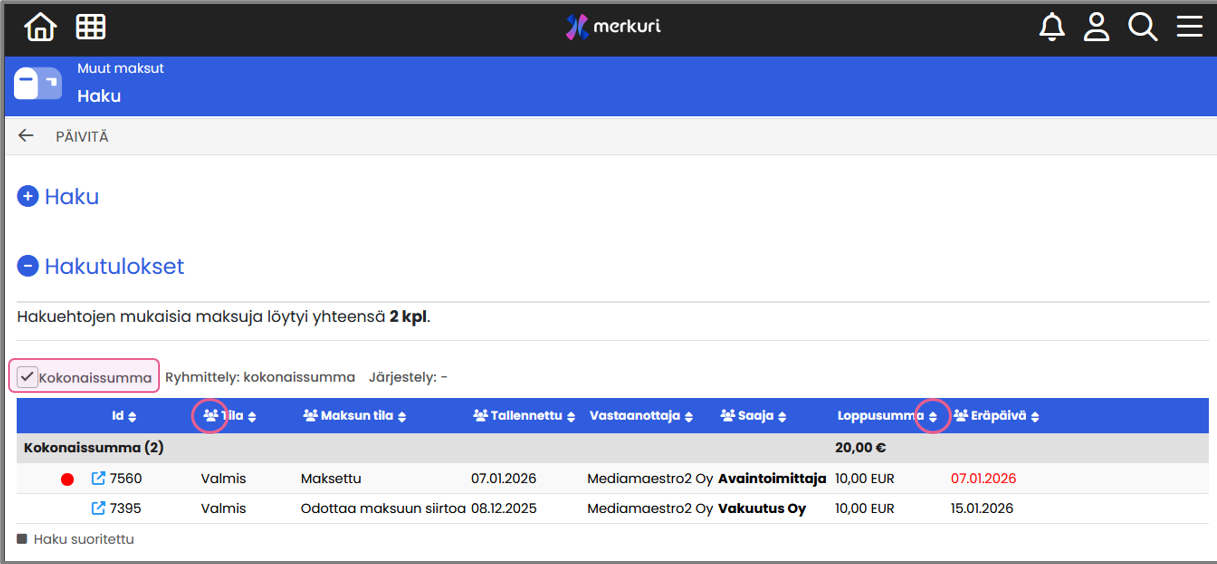Uncheck the Kokonaissumma checkbox
This screenshot has height=564, width=1217.
pos(28,377)
